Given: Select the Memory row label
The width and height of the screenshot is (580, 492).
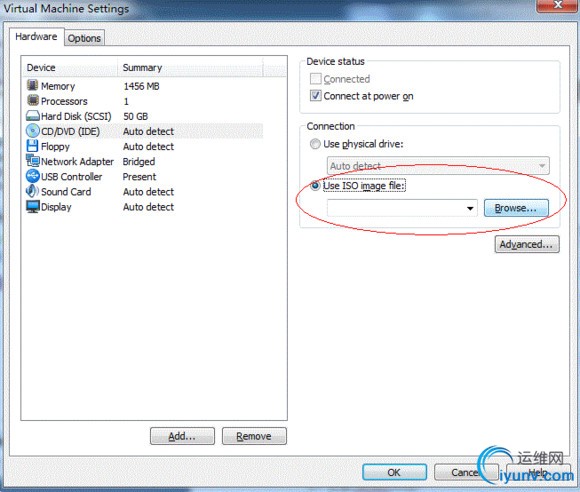Looking at the screenshot, I should [x=58, y=86].
